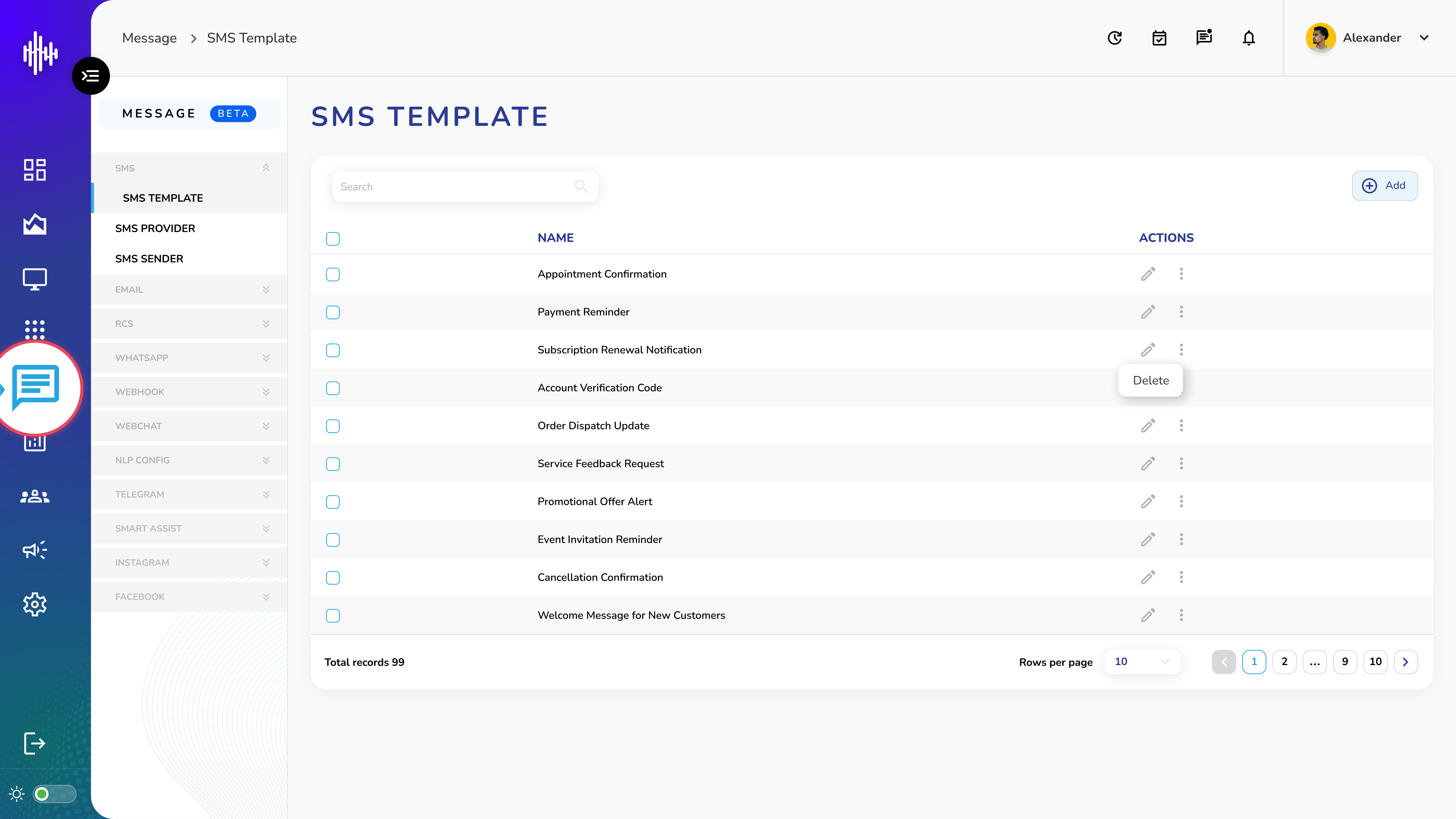Check the Promotional Offer Alert checkbox
This screenshot has height=819, width=1456.
coord(333,502)
